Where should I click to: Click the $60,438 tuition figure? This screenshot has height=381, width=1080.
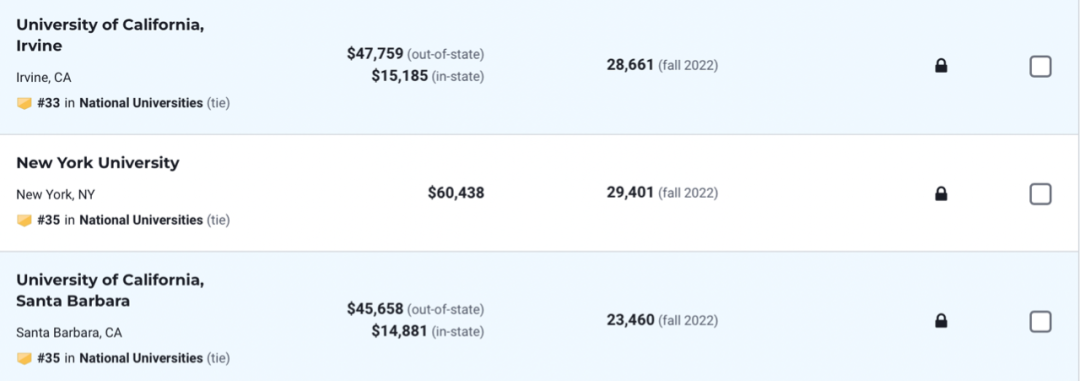pyautogui.click(x=456, y=193)
